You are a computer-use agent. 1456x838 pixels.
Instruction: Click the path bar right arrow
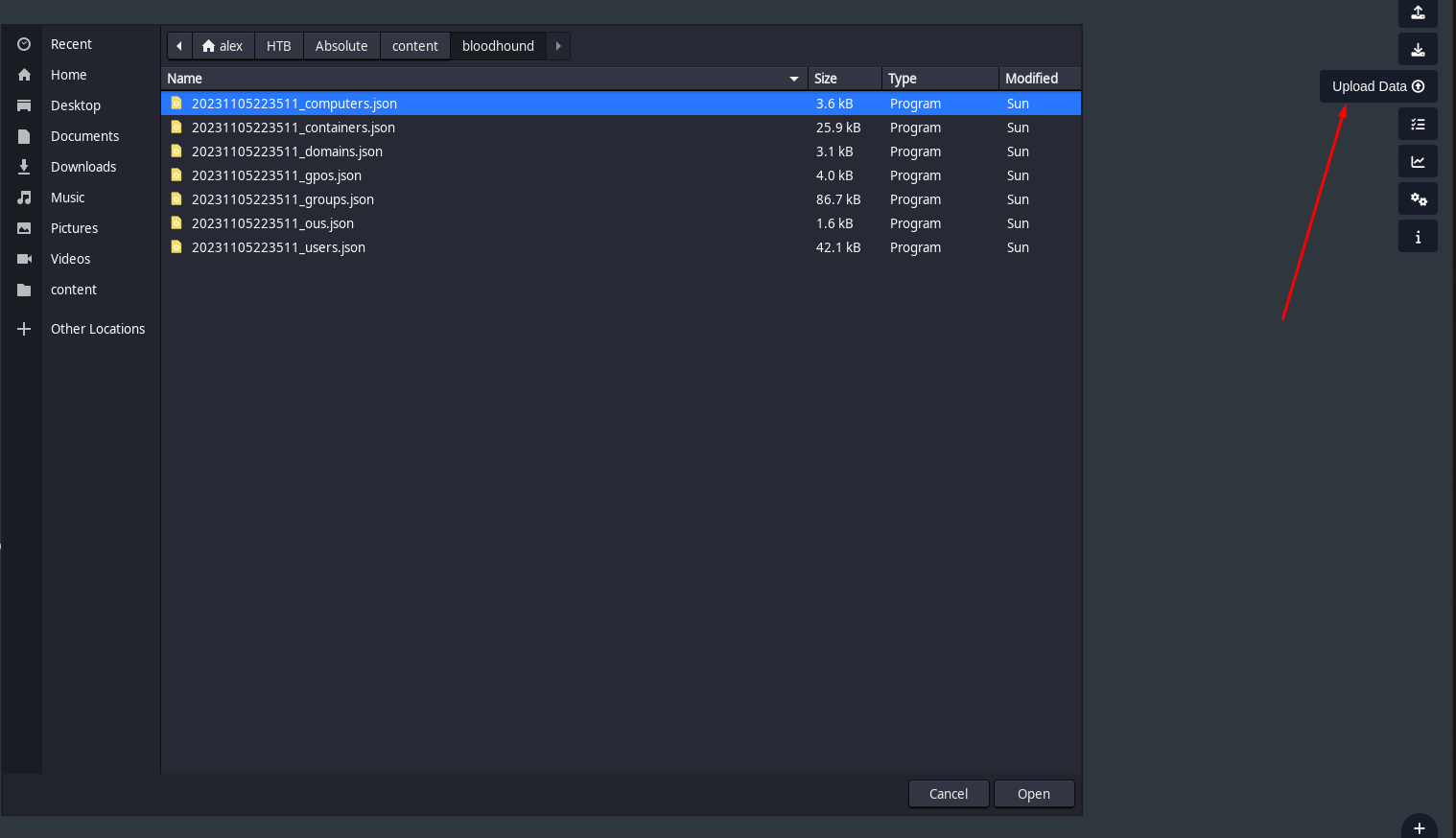pos(558,46)
